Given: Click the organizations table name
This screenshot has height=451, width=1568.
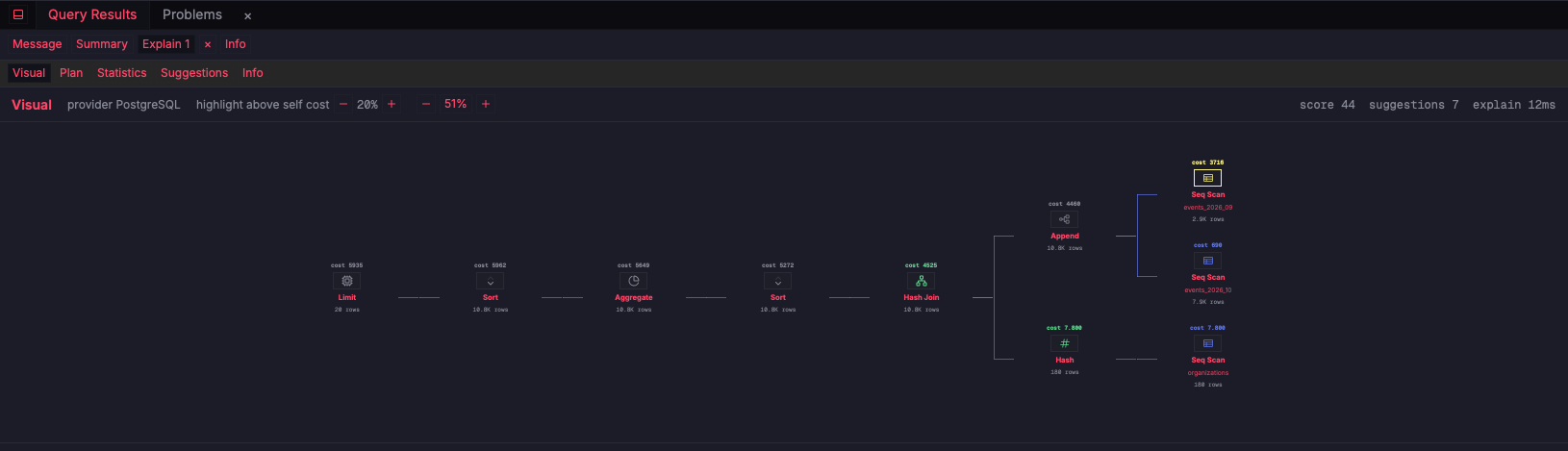Looking at the screenshot, I should click(x=1208, y=373).
